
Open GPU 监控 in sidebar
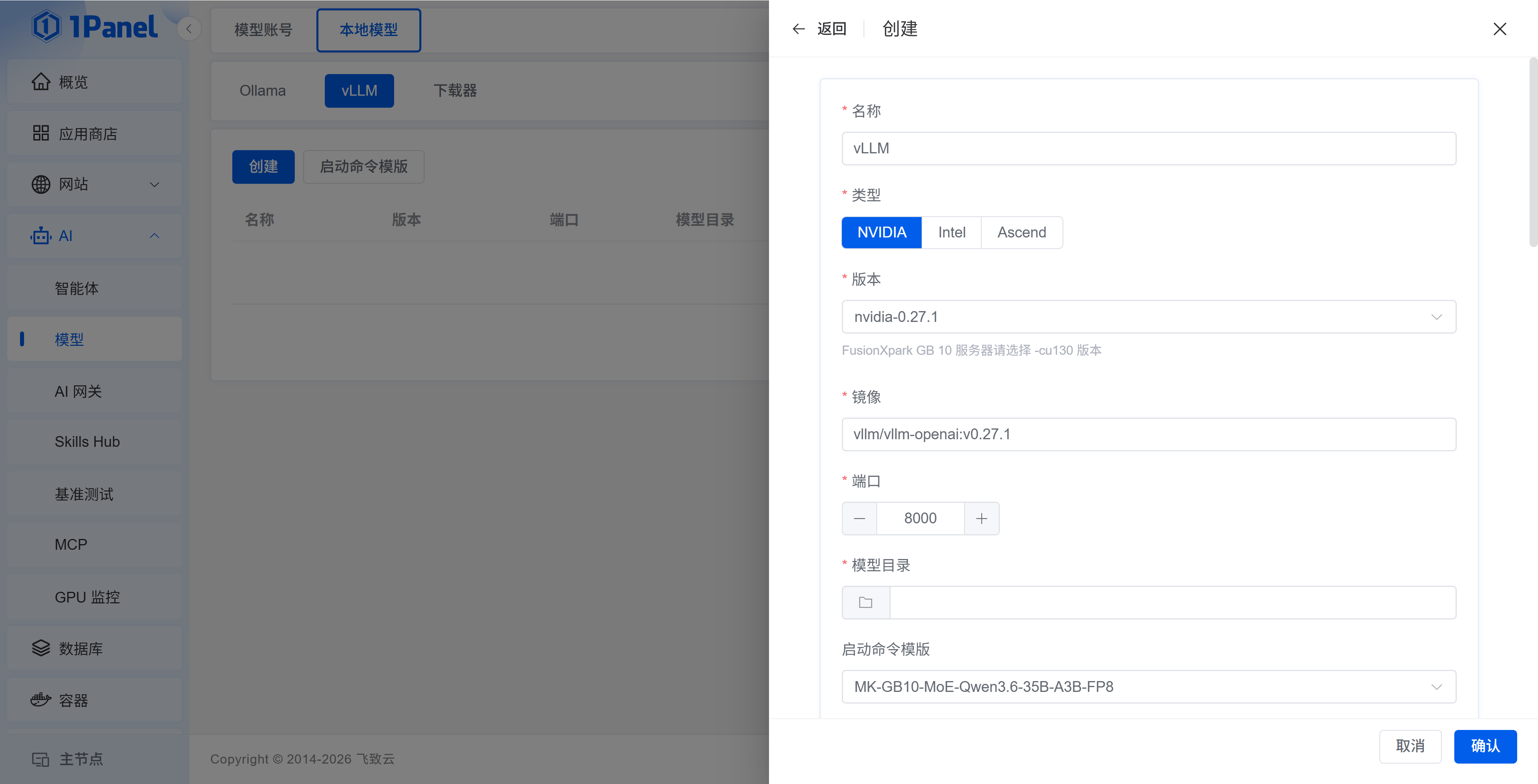point(95,597)
